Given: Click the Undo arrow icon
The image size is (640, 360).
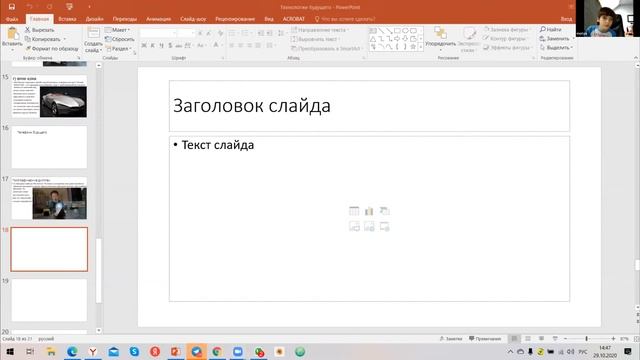Looking at the screenshot, I should tap(29, 7).
